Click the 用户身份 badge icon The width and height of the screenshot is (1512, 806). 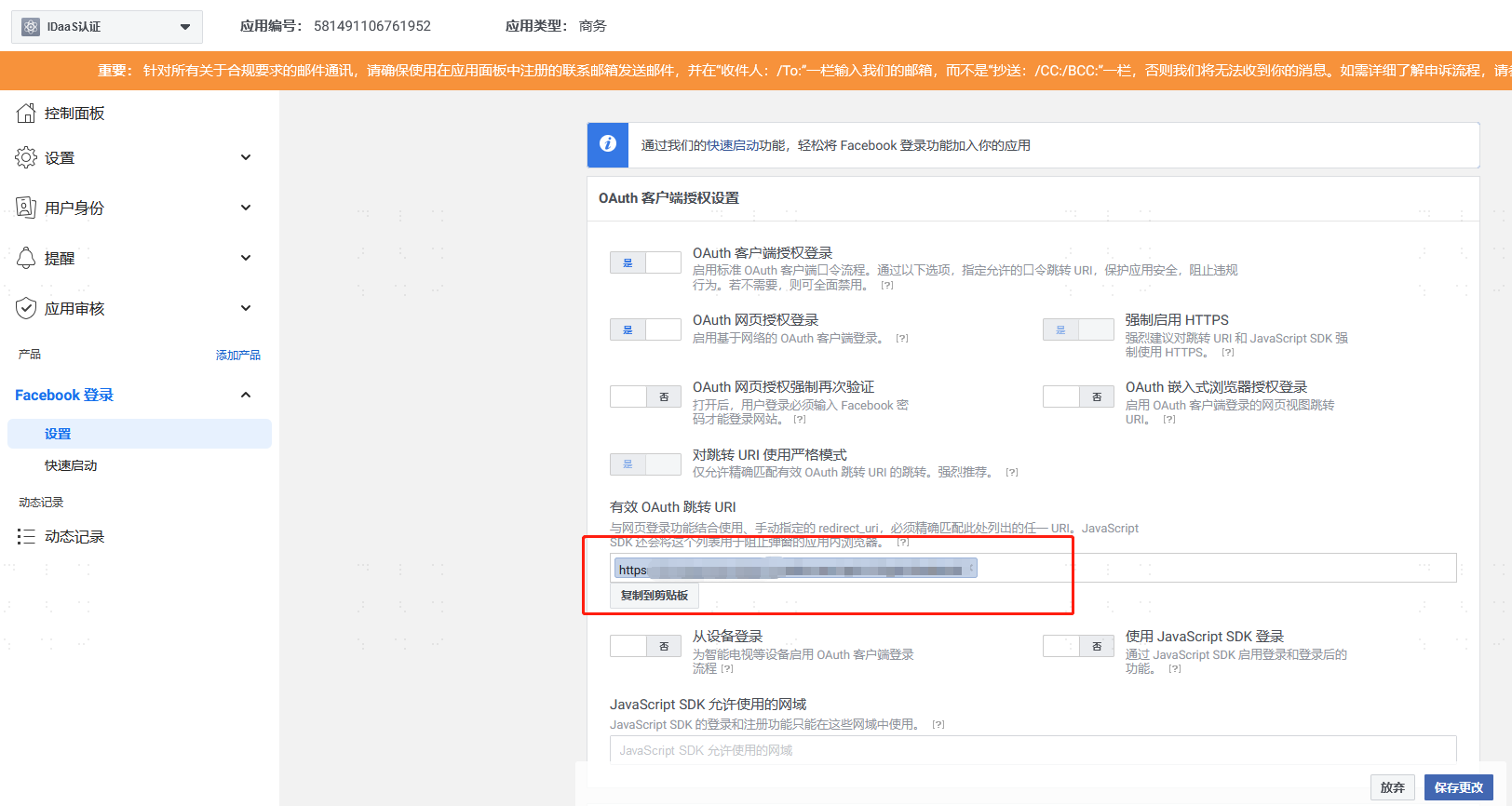[x=26, y=208]
